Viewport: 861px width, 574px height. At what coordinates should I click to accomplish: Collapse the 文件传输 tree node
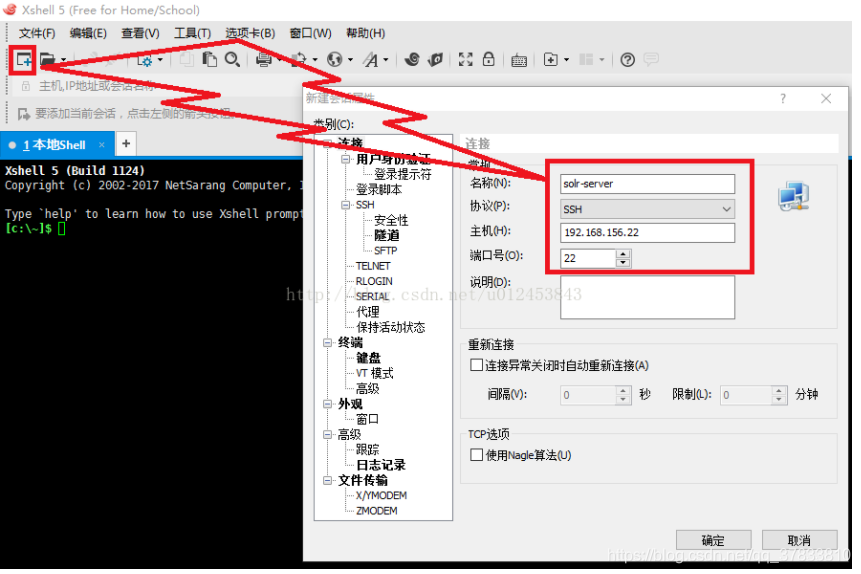click(328, 481)
